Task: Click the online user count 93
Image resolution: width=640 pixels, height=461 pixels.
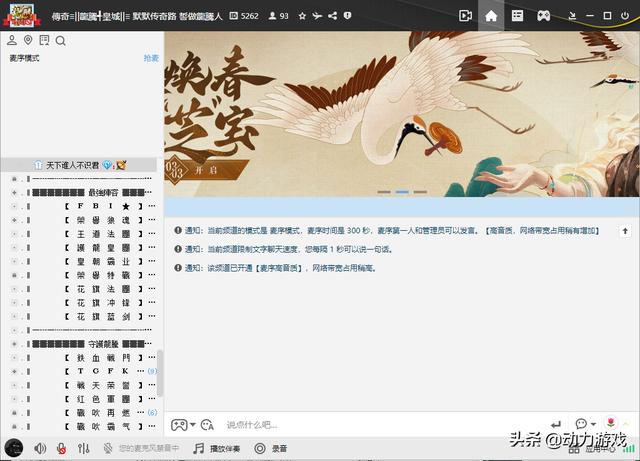Action: [x=278, y=16]
